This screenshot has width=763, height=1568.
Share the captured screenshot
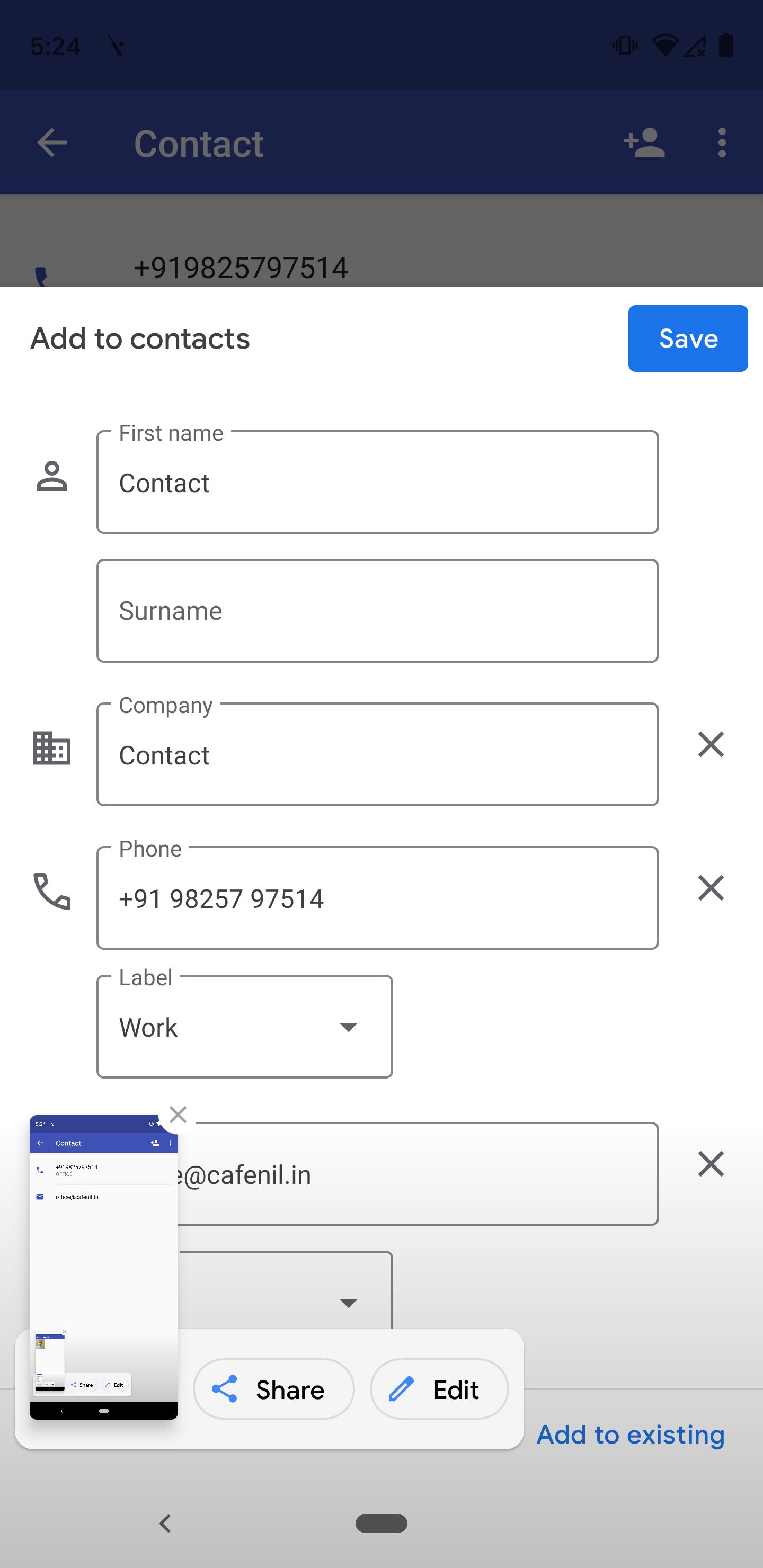tap(273, 1389)
